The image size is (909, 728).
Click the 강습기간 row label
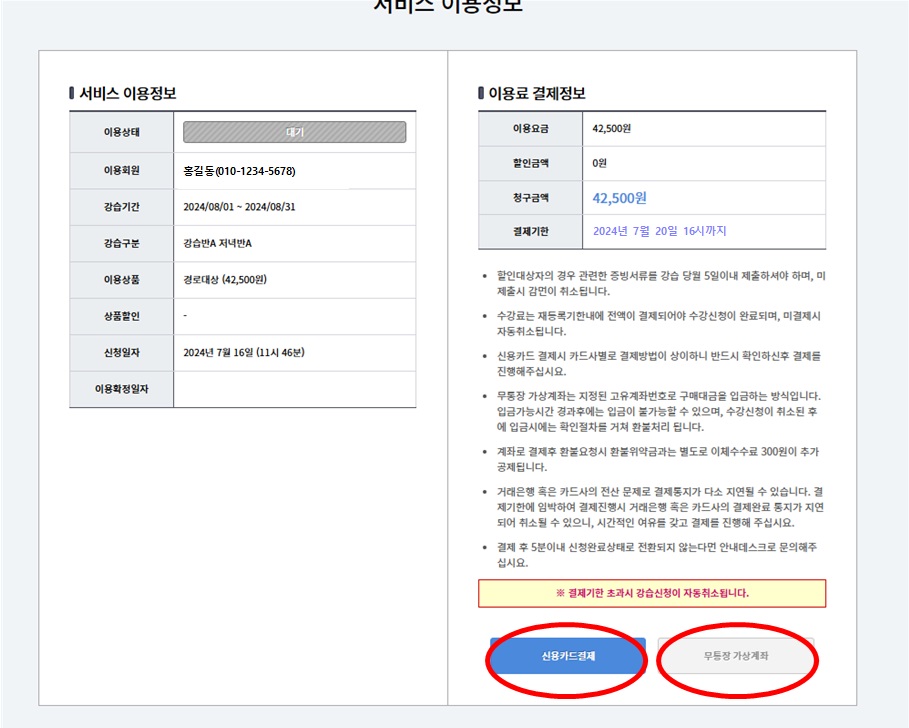[122, 207]
